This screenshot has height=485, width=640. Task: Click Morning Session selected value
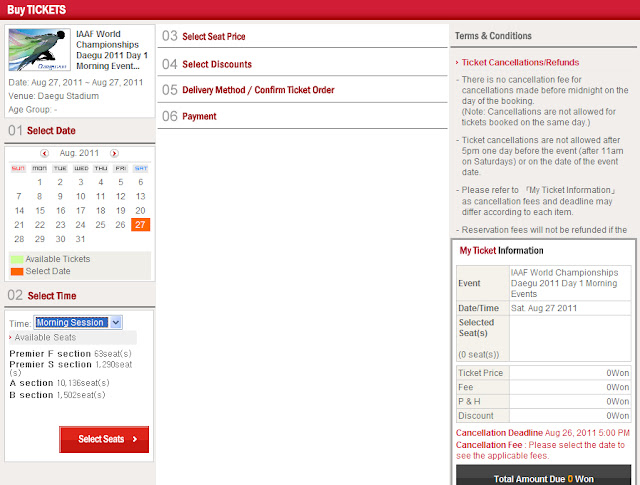click(x=71, y=323)
